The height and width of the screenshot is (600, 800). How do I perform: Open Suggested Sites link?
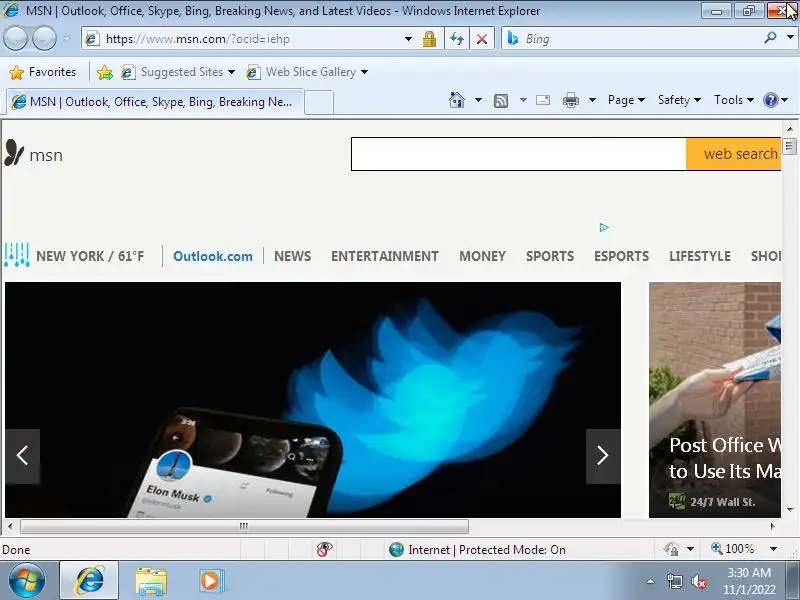[x=178, y=72]
